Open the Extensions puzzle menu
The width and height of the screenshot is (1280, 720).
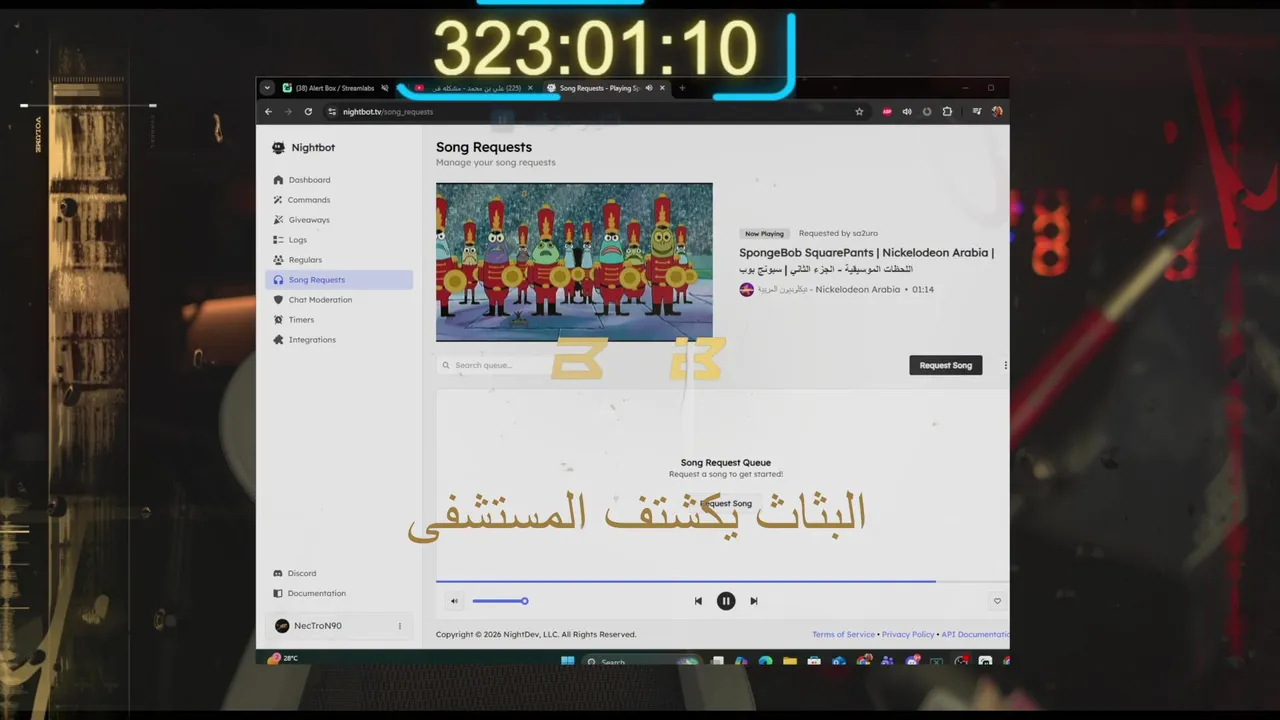click(x=947, y=112)
